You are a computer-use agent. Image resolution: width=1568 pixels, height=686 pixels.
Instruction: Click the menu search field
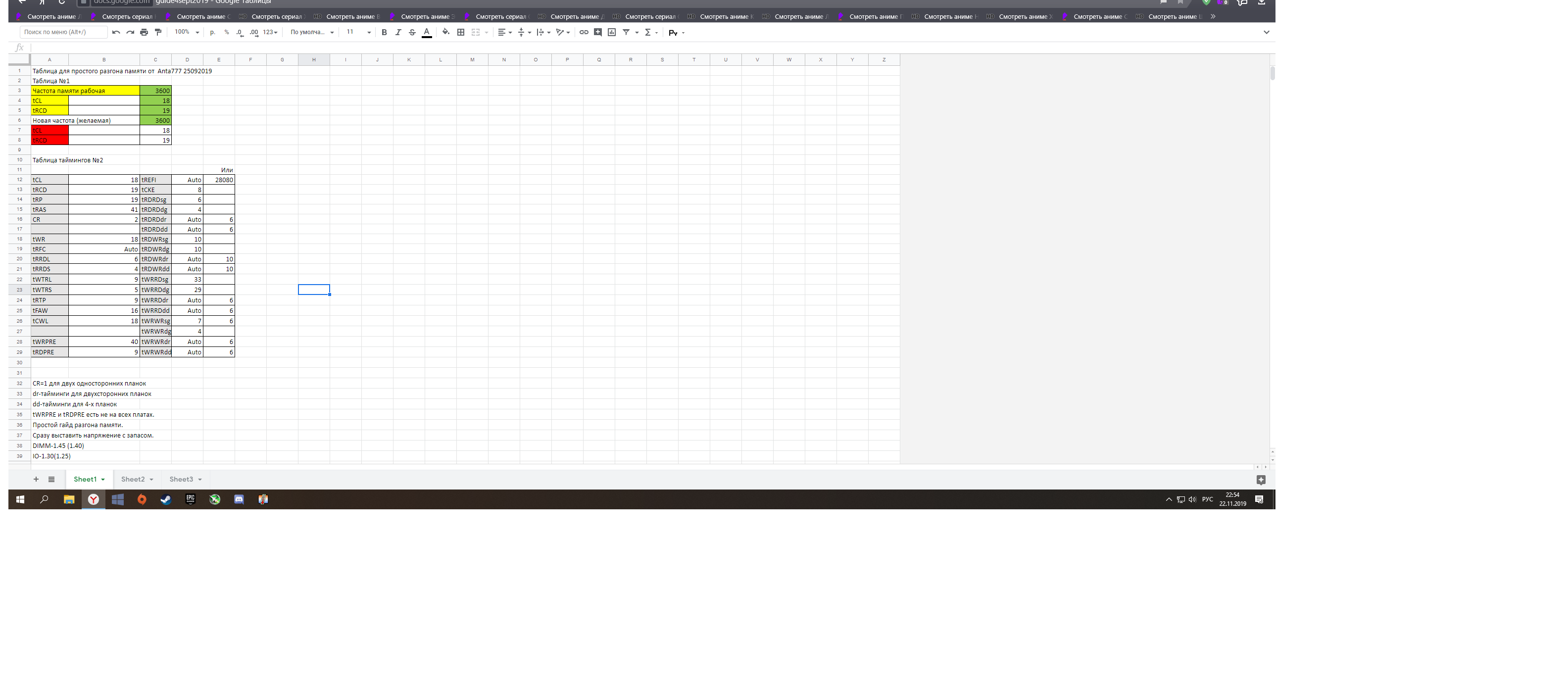[x=63, y=32]
